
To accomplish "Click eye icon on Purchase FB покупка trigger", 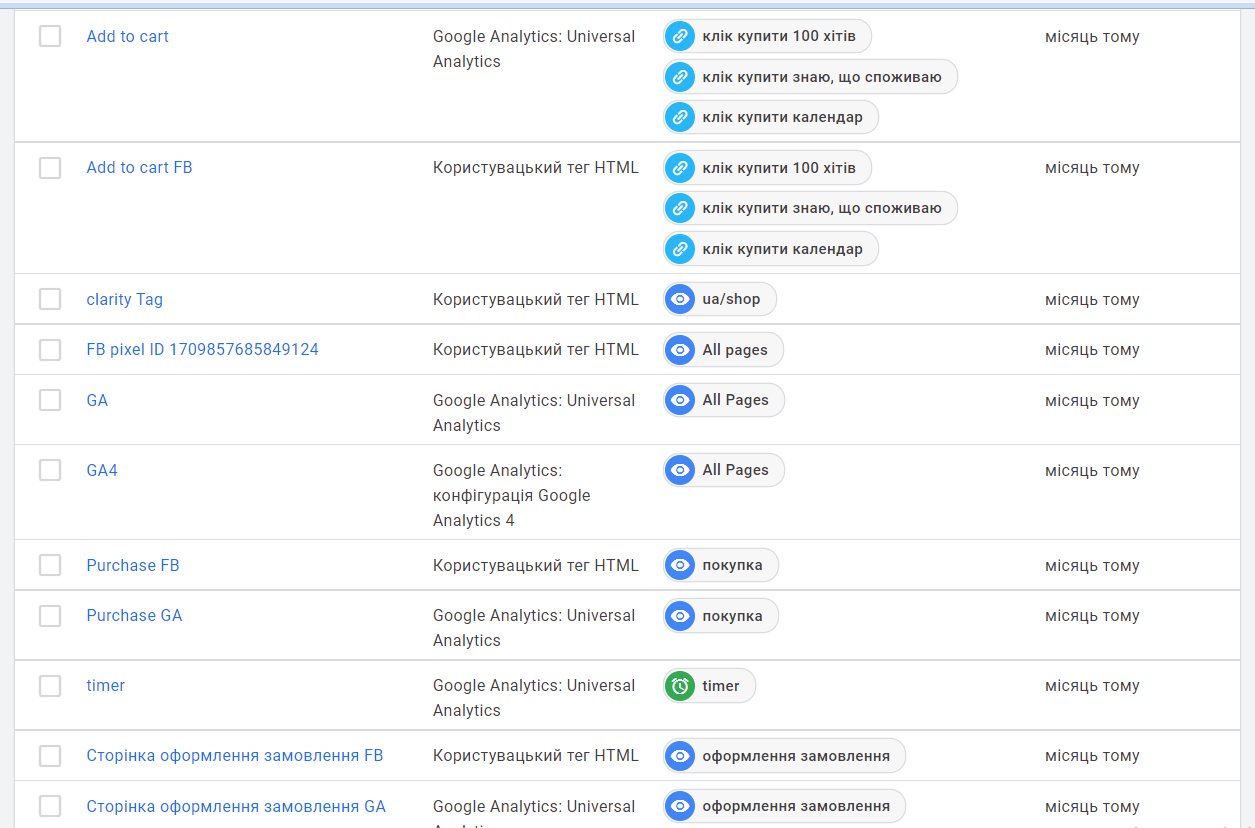I will 680,565.
